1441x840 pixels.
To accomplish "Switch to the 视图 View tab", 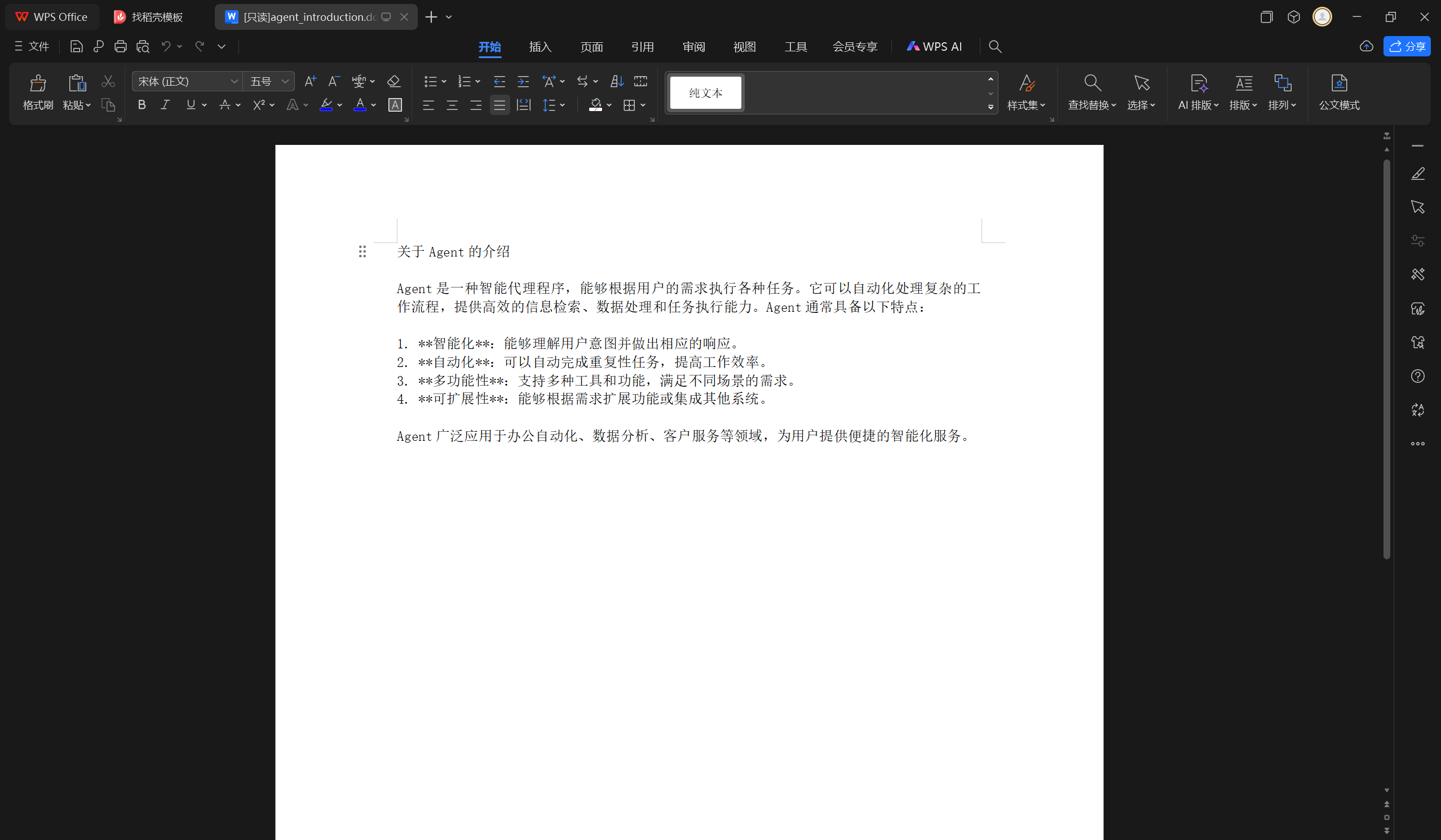I will coord(745,46).
